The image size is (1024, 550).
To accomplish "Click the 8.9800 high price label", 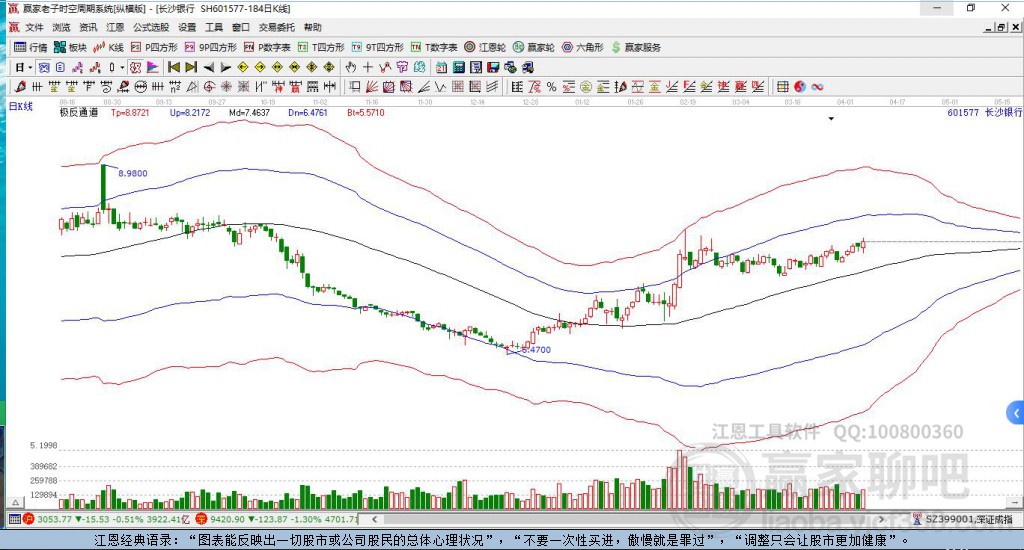I will click(133, 173).
